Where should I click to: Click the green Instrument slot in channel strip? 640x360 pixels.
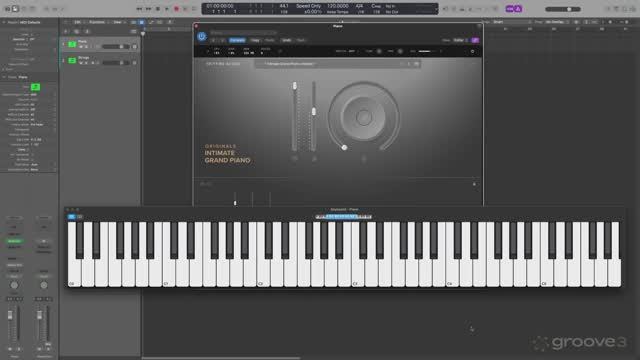14,241
